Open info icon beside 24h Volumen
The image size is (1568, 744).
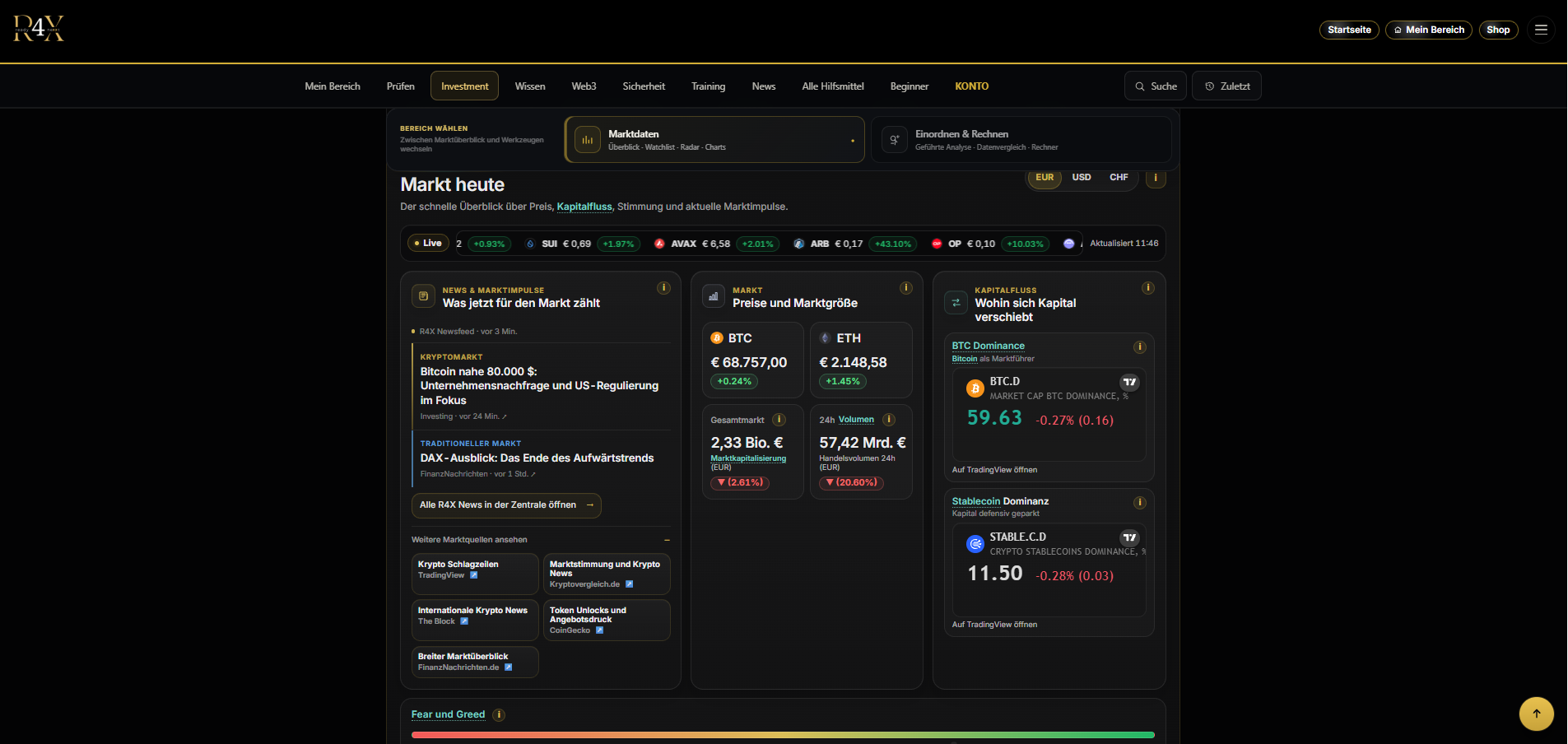coord(889,420)
